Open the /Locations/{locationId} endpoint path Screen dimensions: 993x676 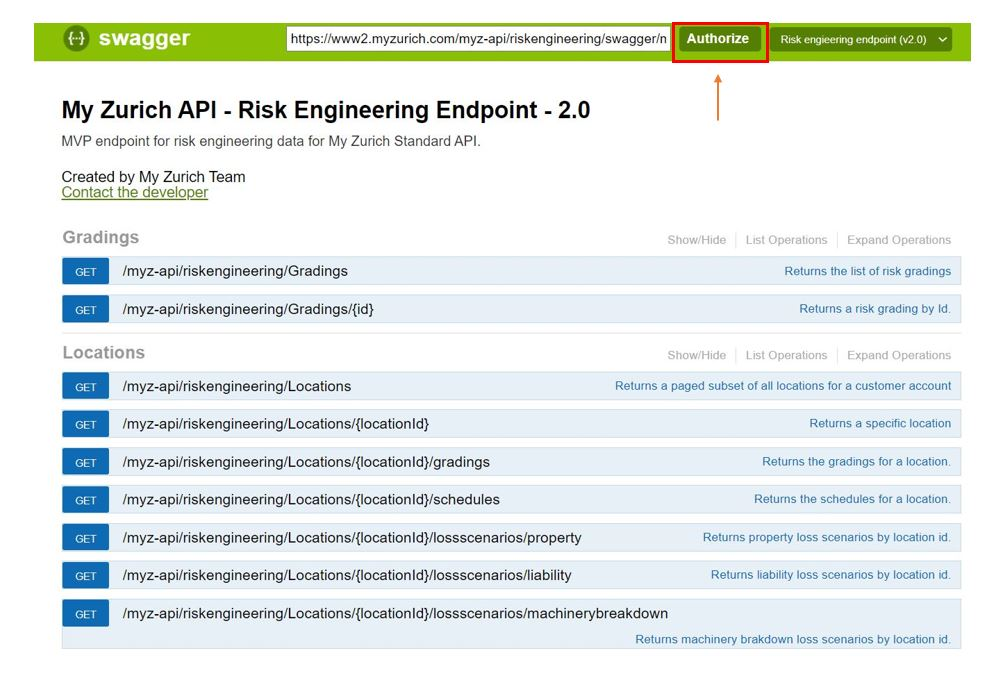pyautogui.click(x=276, y=424)
